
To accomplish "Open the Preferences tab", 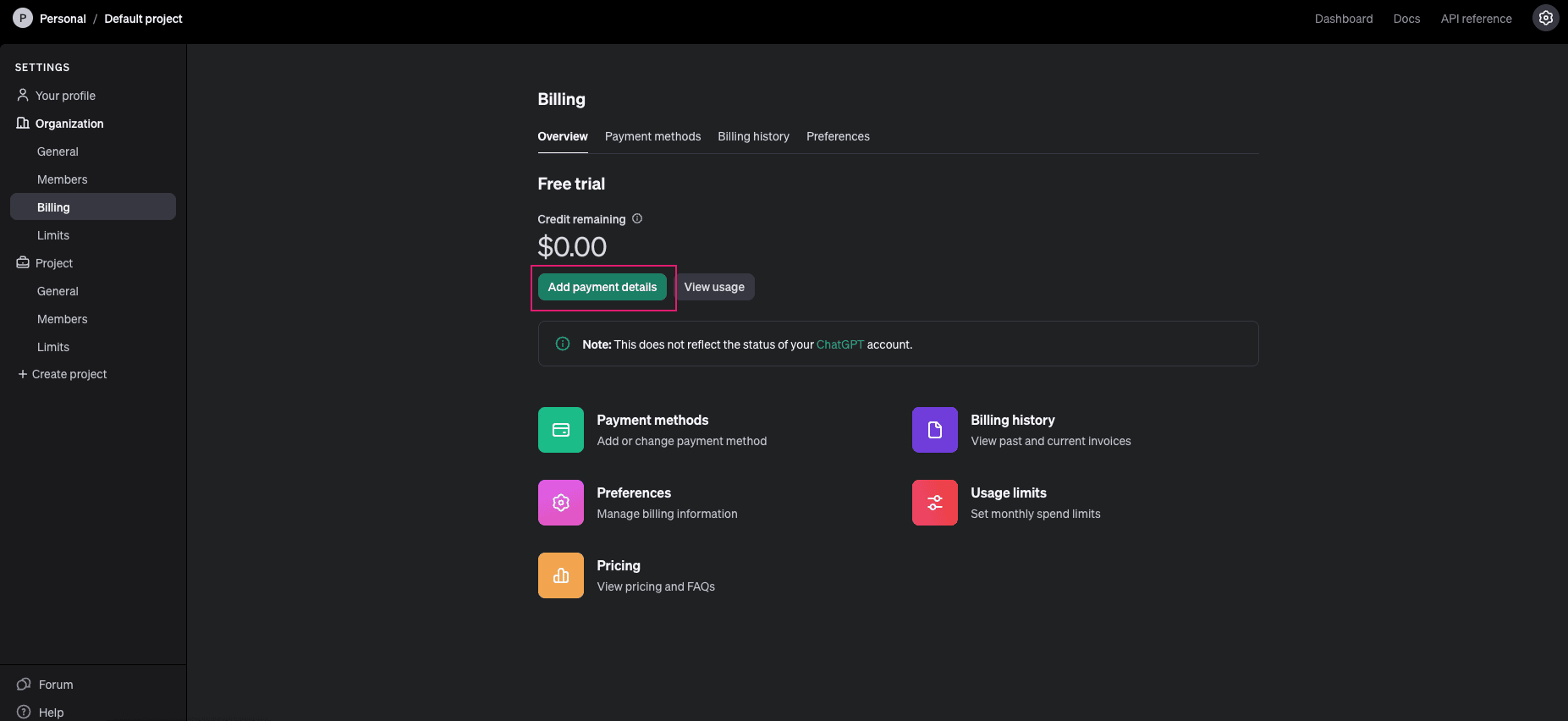I will [x=838, y=136].
